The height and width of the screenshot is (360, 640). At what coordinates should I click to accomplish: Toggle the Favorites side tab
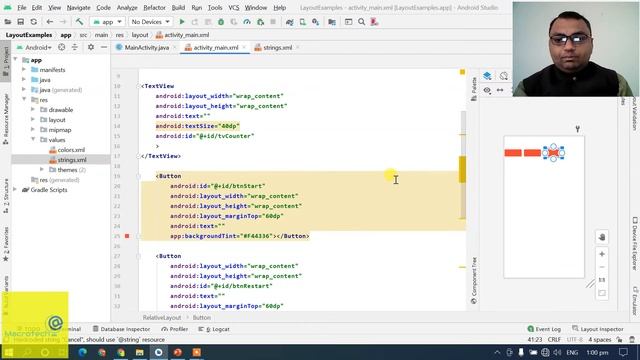tap(6, 244)
